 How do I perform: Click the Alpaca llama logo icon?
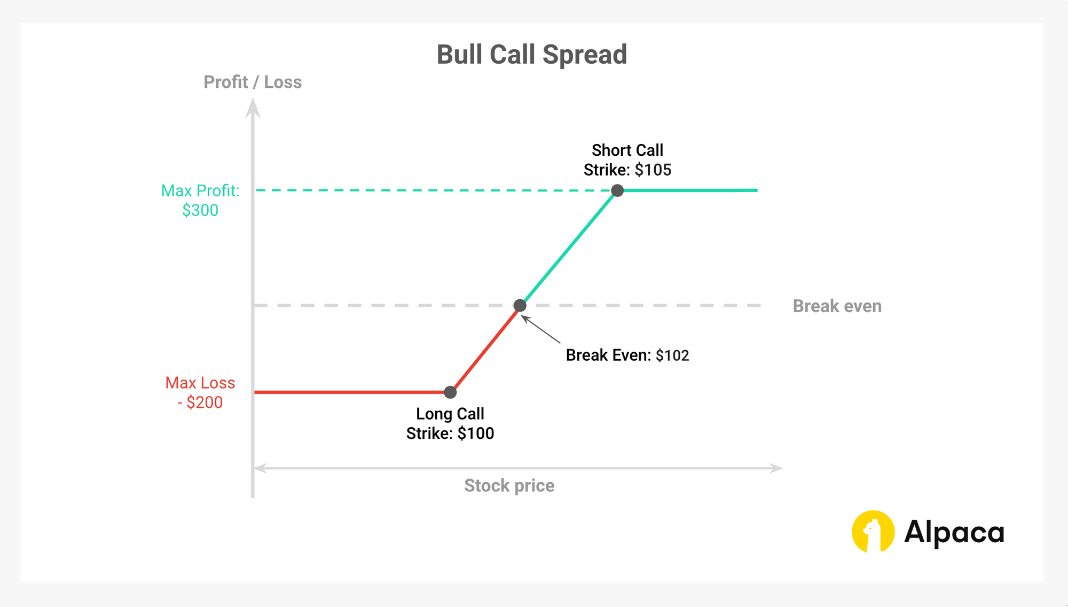tap(873, 531)
